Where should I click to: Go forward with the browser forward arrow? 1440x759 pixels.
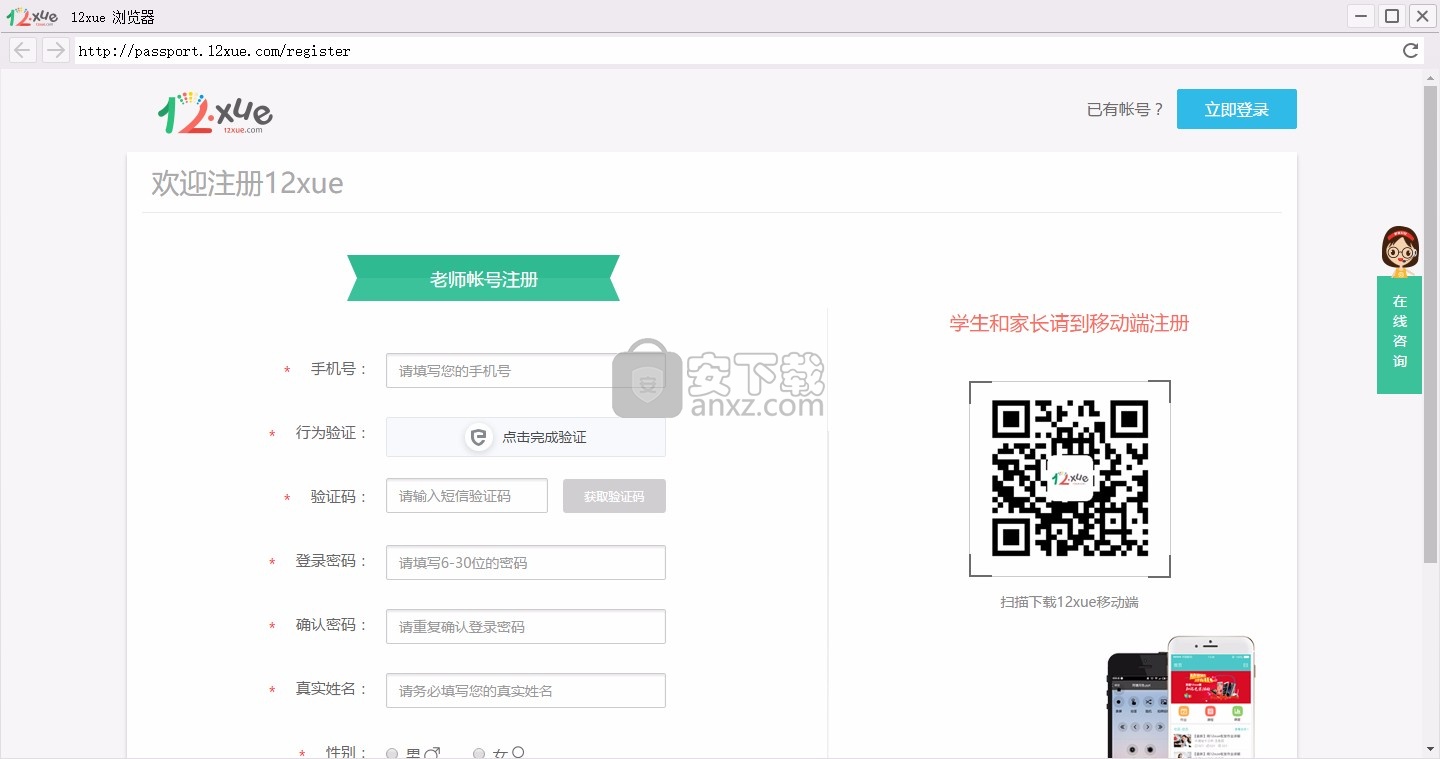pos(55,50)
